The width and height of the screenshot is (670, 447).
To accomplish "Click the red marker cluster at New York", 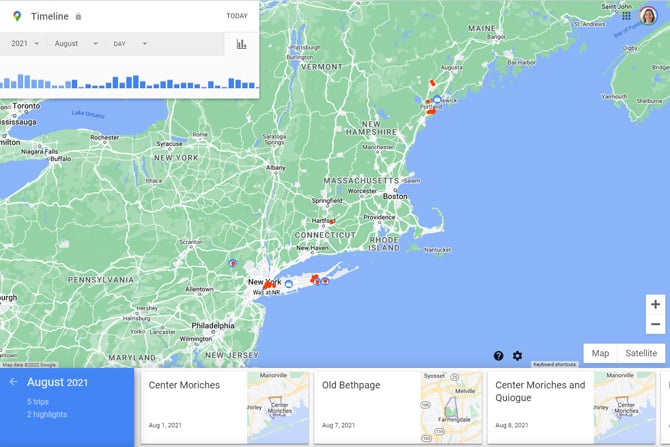I will tap(268, 285).
